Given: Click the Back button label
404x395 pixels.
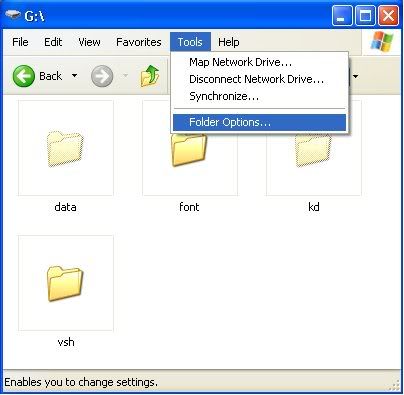Looking at the screenshot, I should [51, 76].
